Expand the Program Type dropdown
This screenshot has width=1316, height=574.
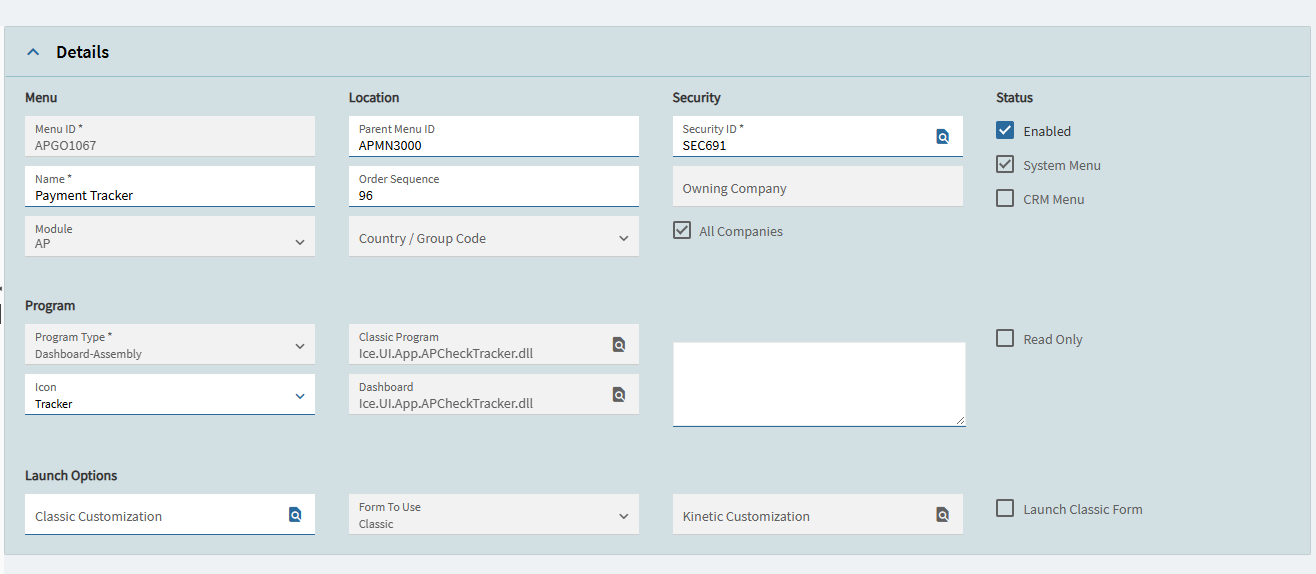tap(170, 344)
